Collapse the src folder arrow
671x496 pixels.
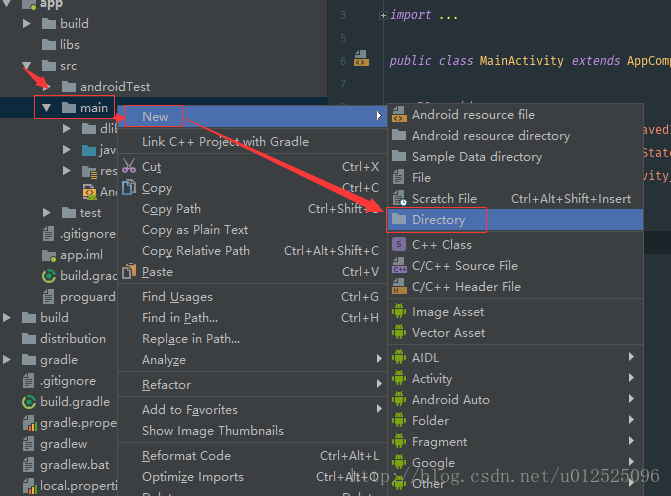(x=27, y=66)
